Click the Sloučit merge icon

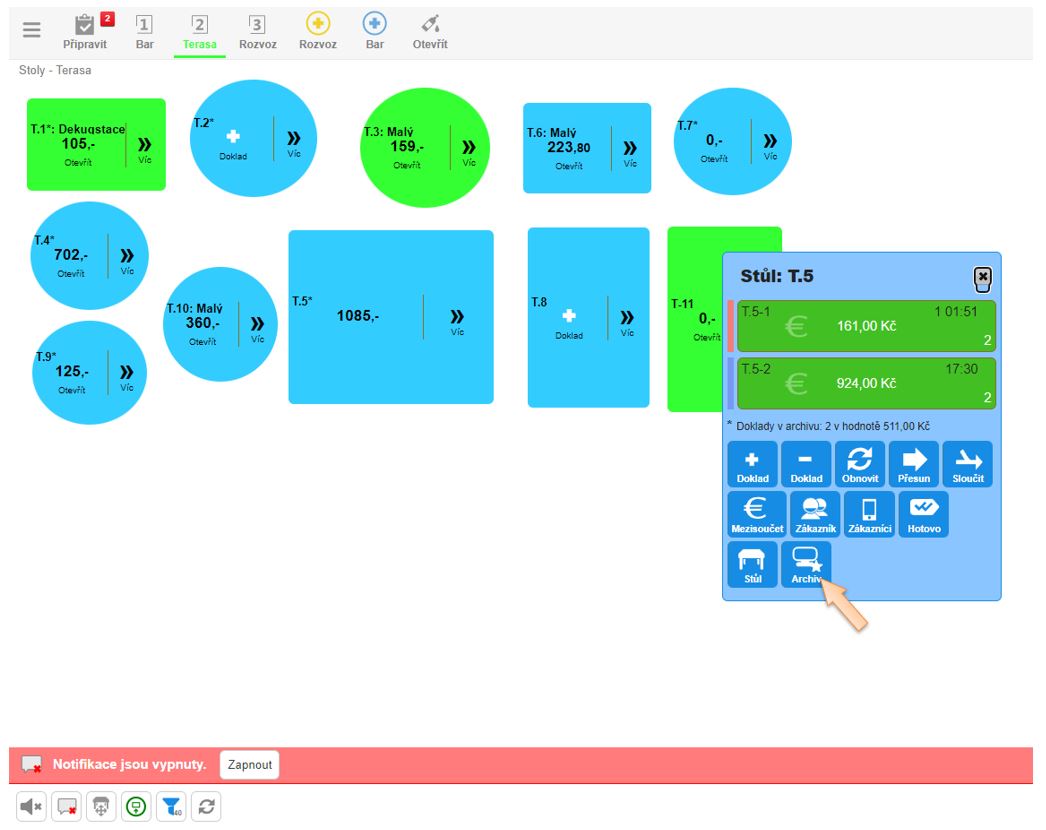click(x=967, y=465)
